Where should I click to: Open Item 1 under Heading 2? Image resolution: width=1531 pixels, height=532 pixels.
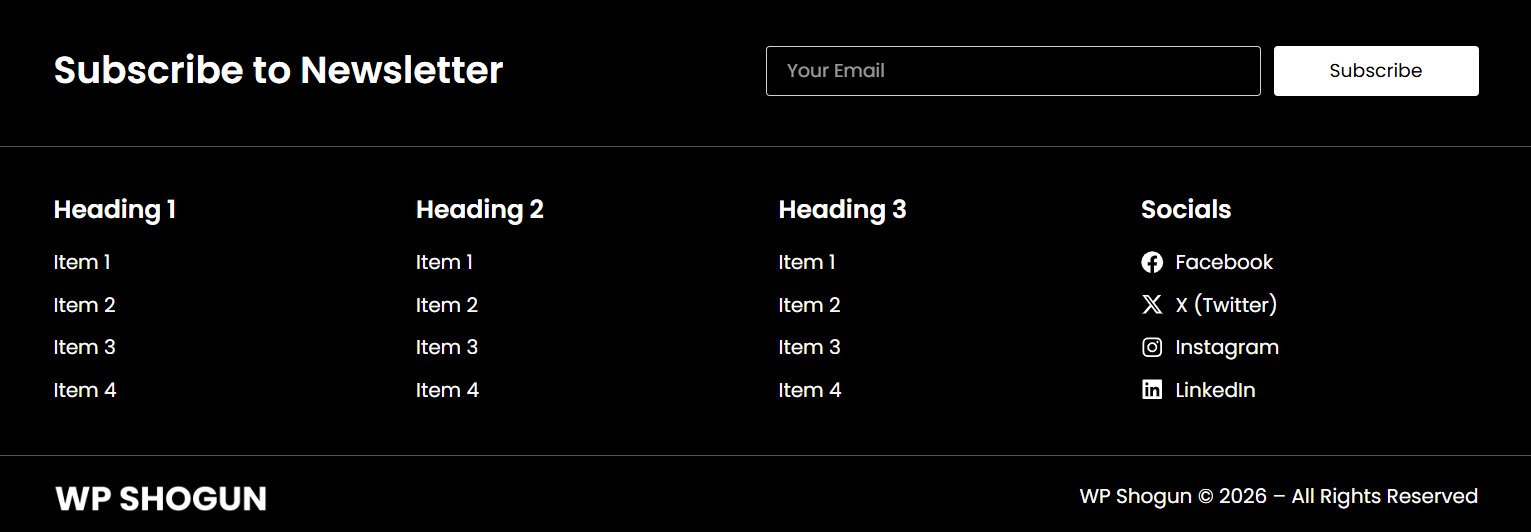click(x=444, y=262)
